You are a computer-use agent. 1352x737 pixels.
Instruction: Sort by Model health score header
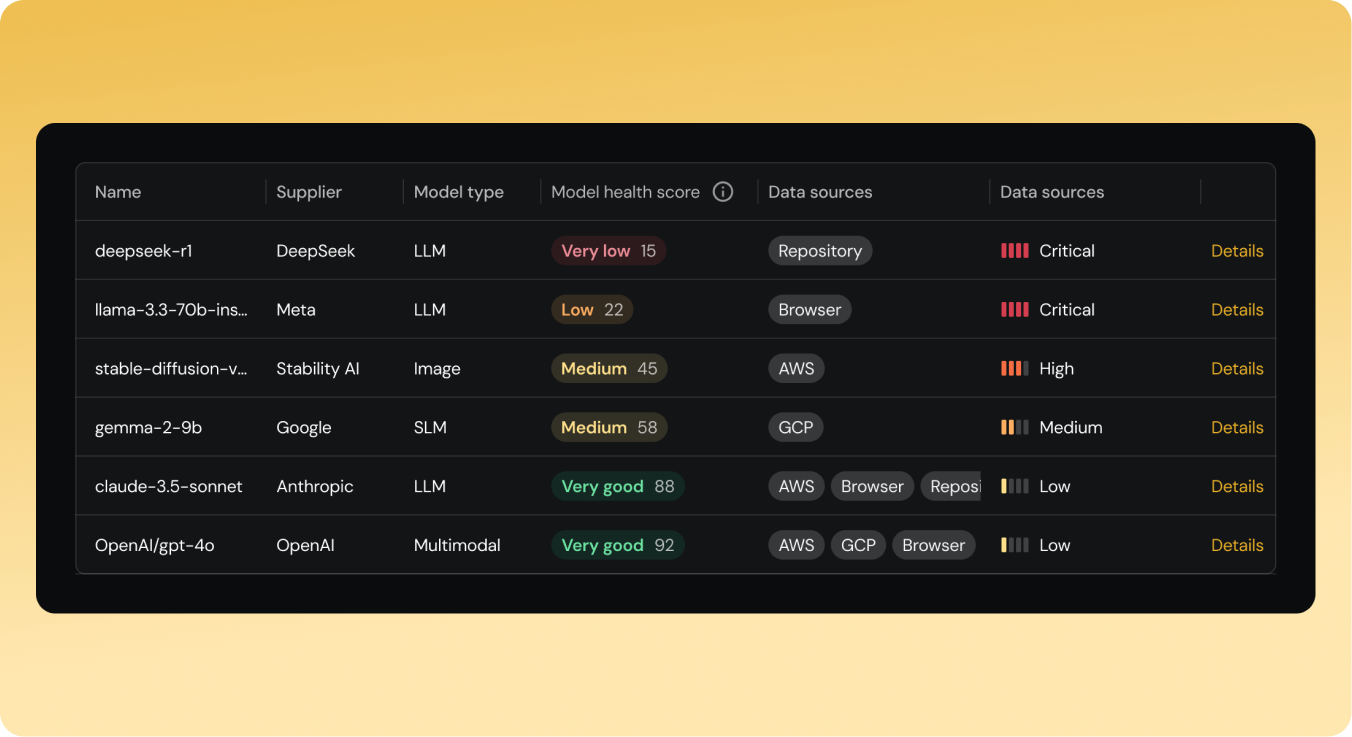pos(626,192)
